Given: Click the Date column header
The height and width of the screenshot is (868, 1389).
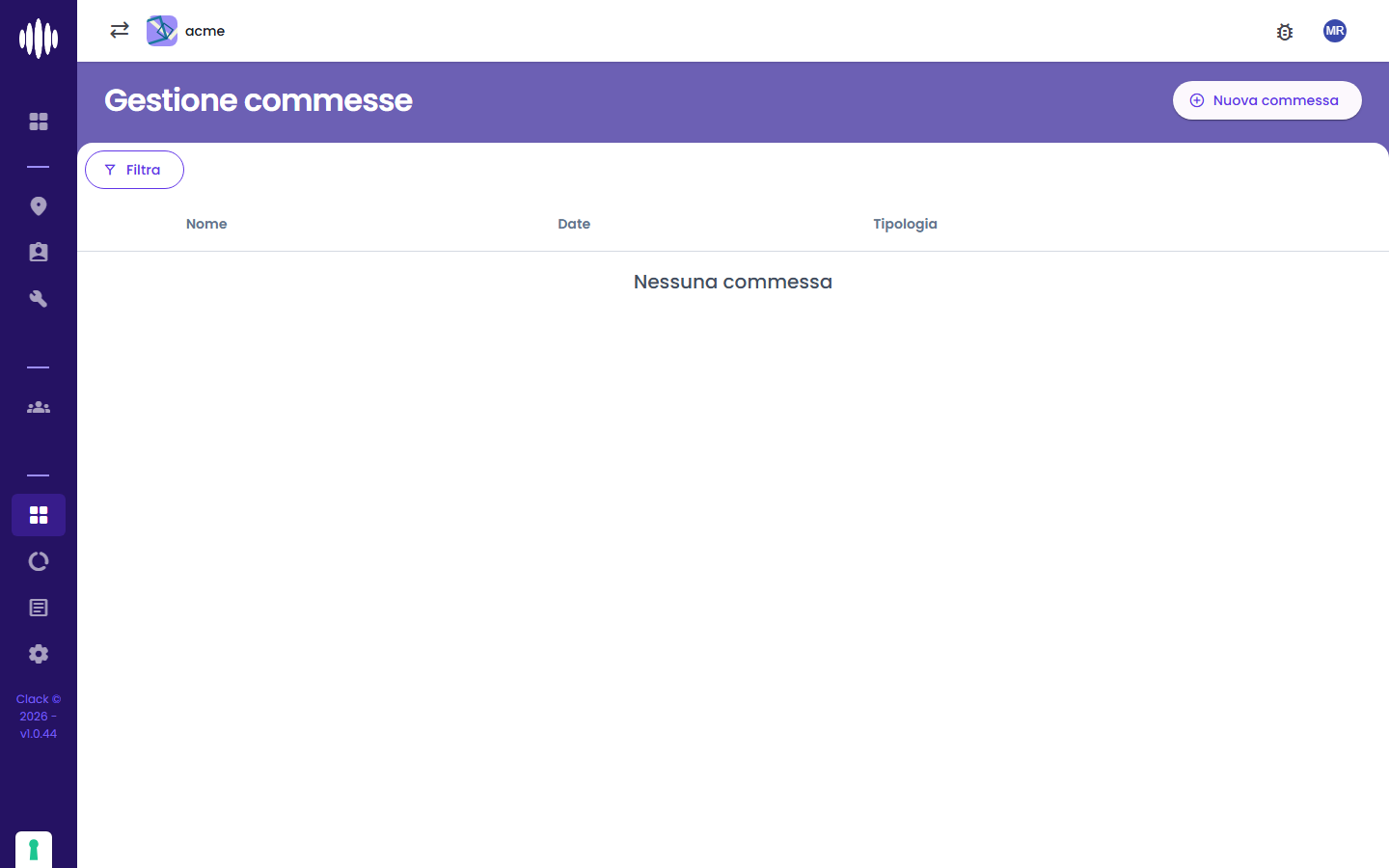Looking at the screenshot, I should click(574, 224).
